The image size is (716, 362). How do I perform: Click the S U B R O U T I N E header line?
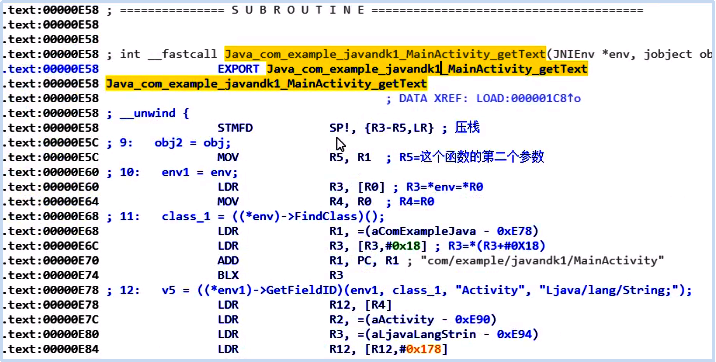[375, 10]
